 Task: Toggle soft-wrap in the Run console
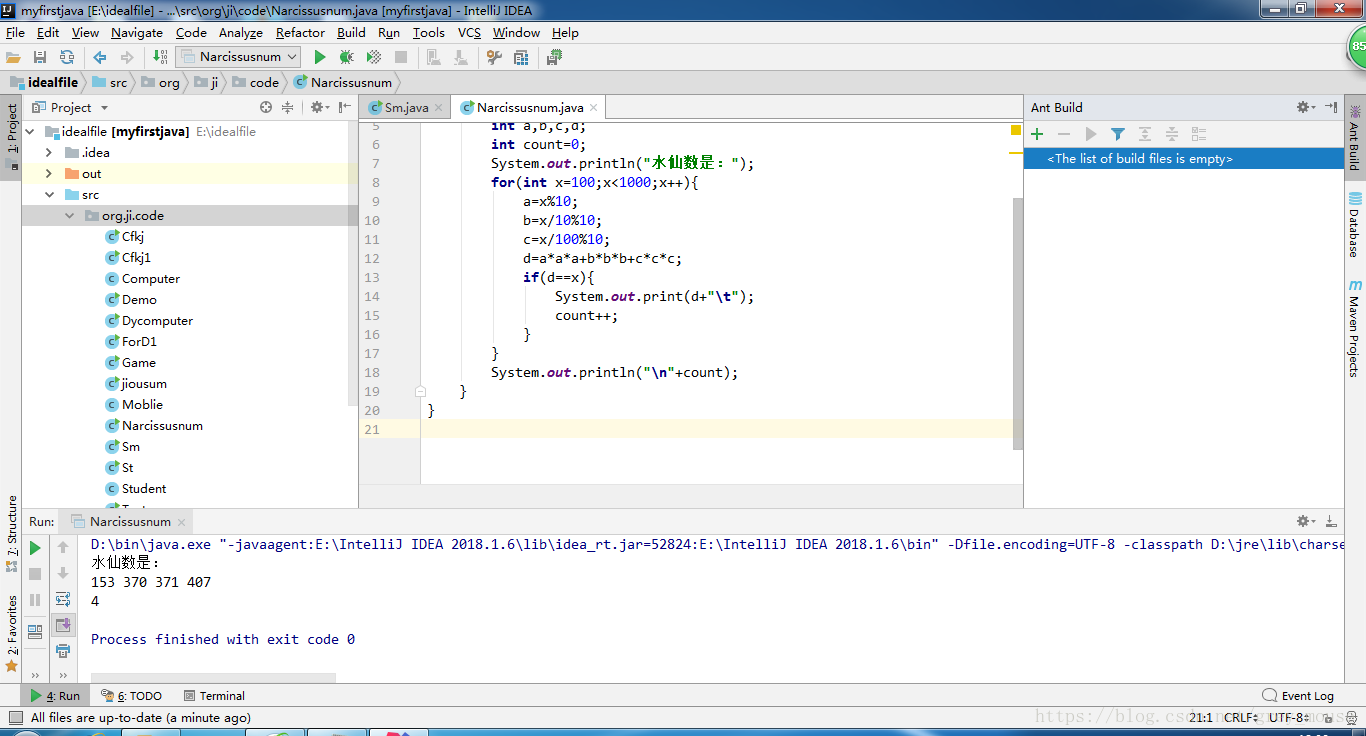click(63, 599)
